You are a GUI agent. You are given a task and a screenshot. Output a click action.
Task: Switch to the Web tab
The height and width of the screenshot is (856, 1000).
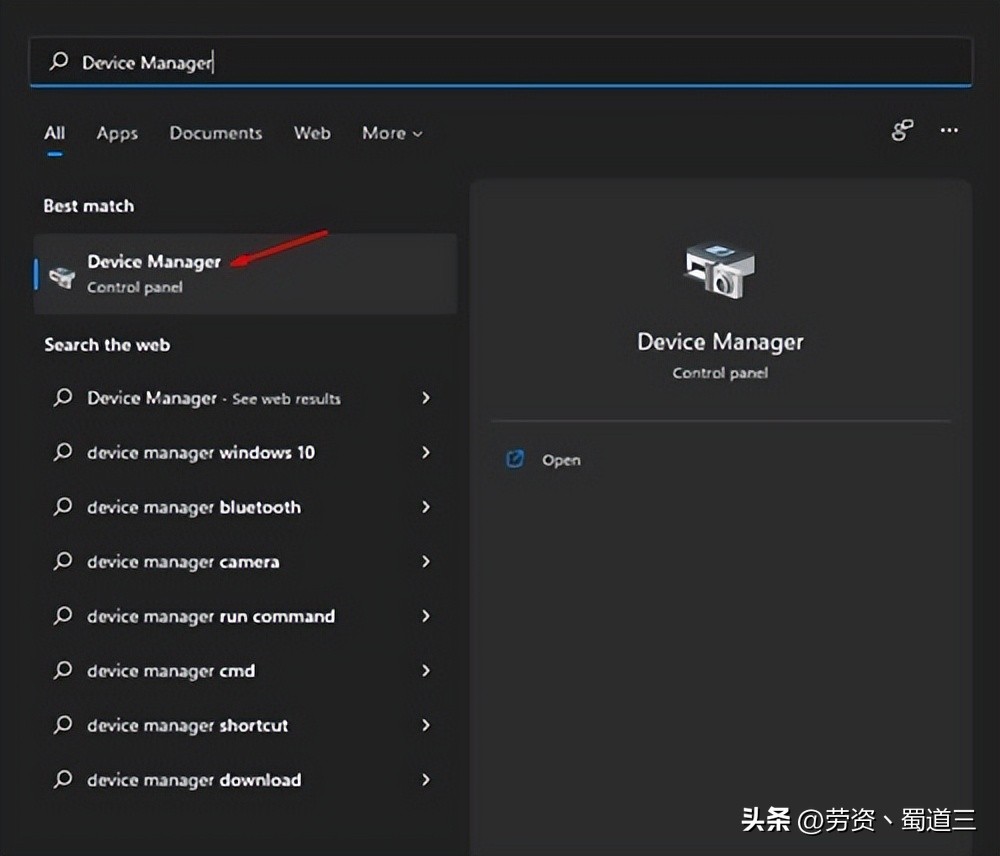[x=312, y=133]
